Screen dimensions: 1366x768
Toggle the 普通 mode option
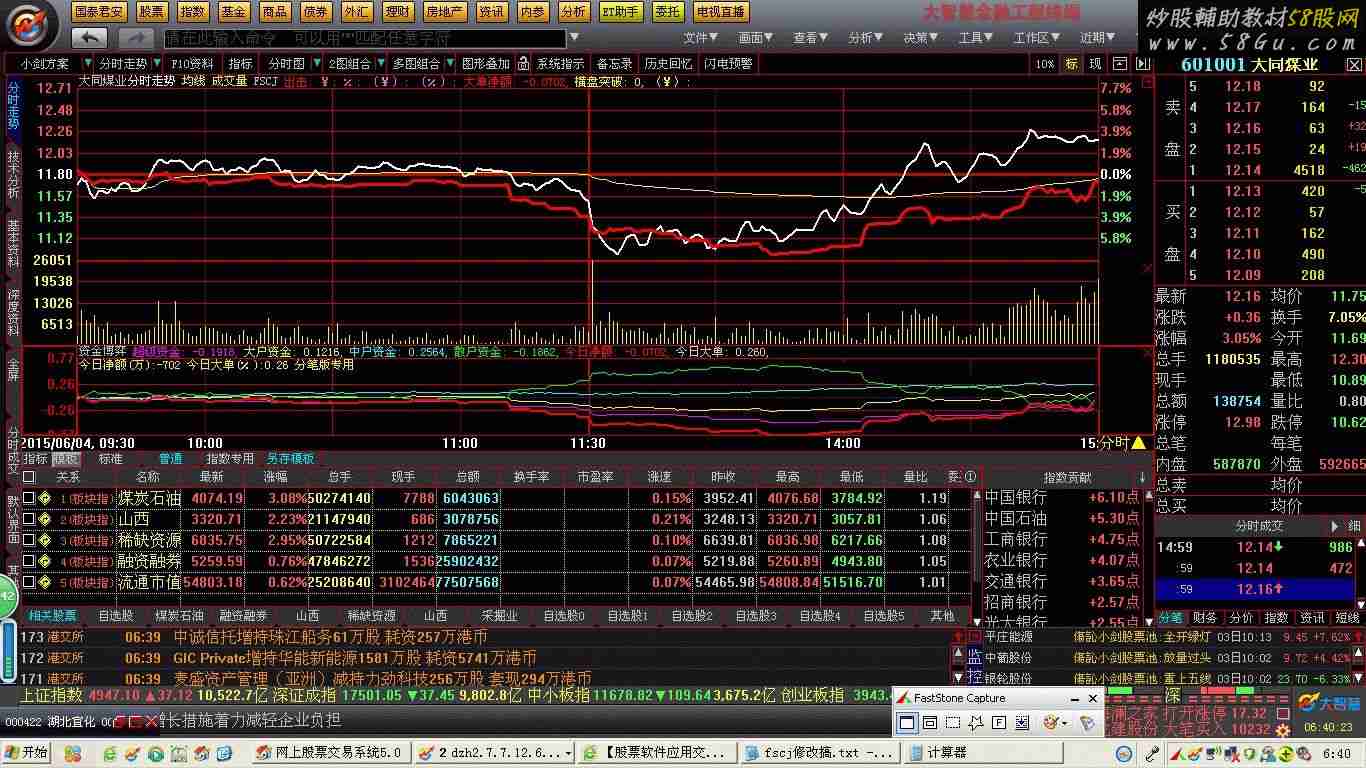171,459
